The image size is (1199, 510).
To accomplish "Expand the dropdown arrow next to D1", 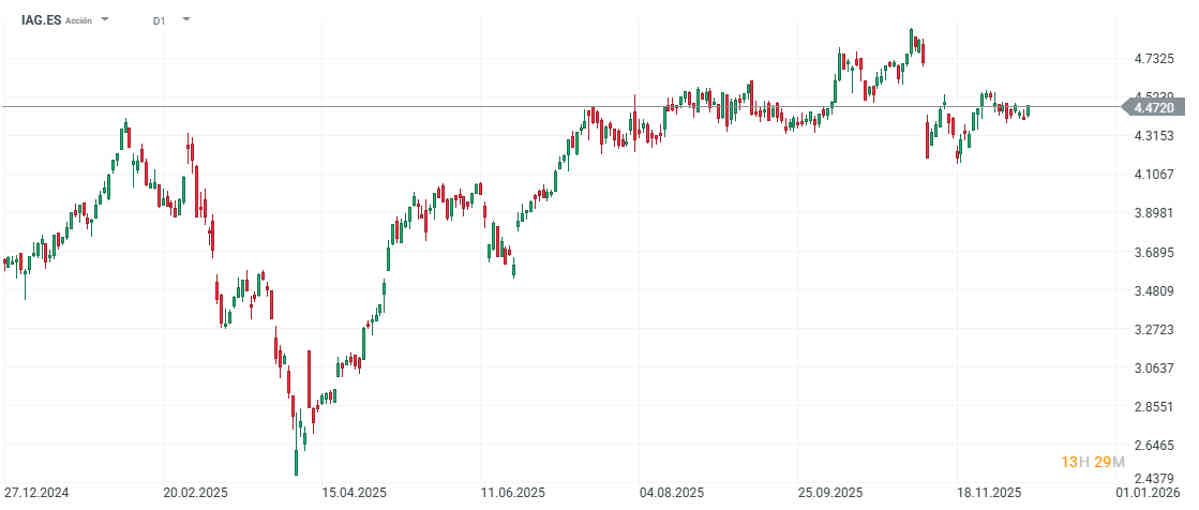I will point(186,20).
